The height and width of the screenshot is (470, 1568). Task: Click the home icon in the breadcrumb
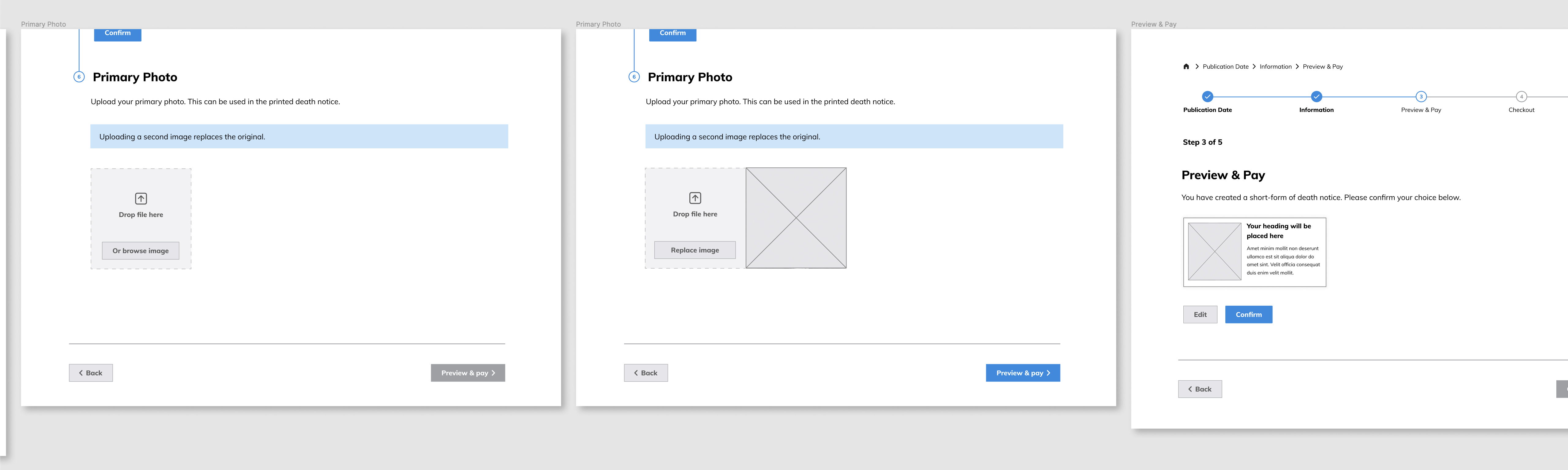pyautogui.click(x=1186, y=67)
